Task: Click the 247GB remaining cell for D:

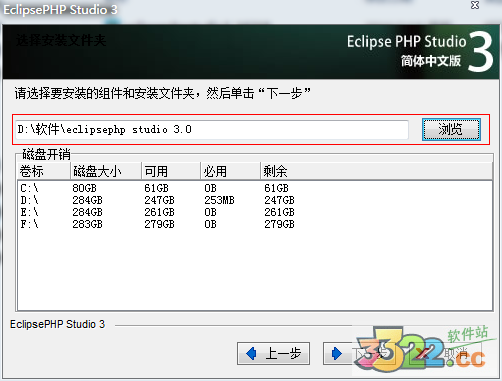Action: (279, 200)
